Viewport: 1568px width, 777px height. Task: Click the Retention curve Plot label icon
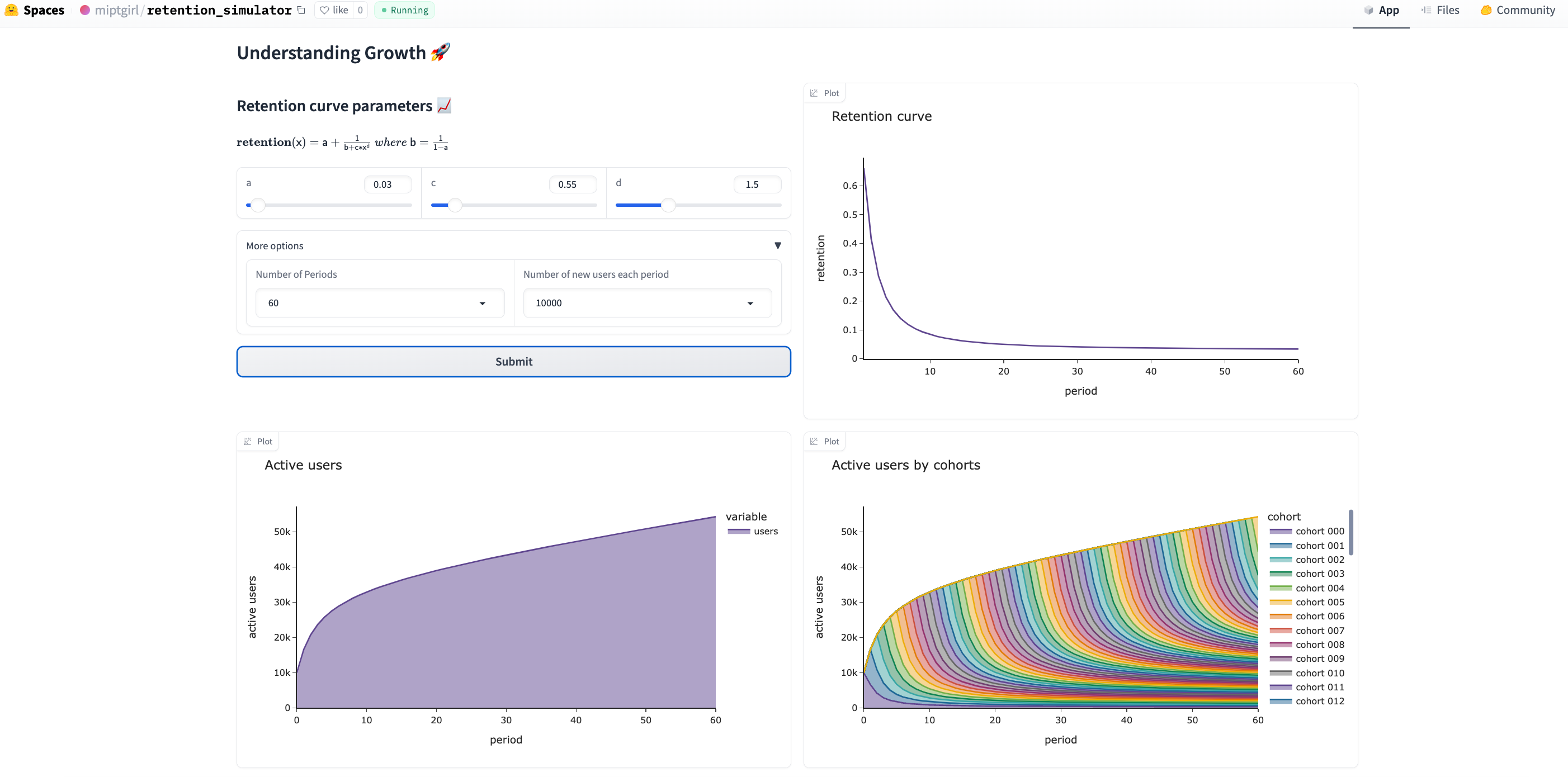814,93
